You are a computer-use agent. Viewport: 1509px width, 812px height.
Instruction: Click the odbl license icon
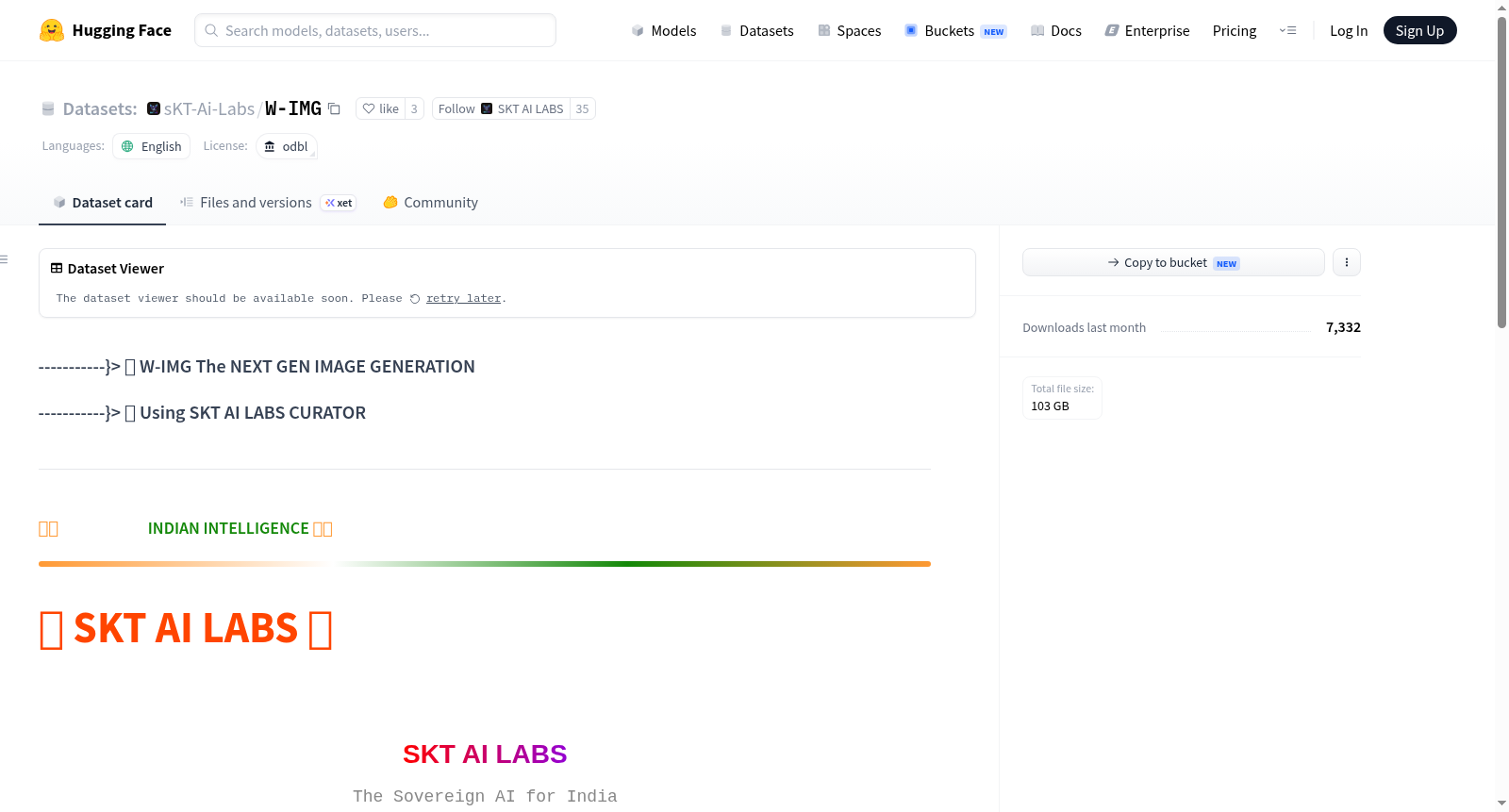click(x=270, y=146)
